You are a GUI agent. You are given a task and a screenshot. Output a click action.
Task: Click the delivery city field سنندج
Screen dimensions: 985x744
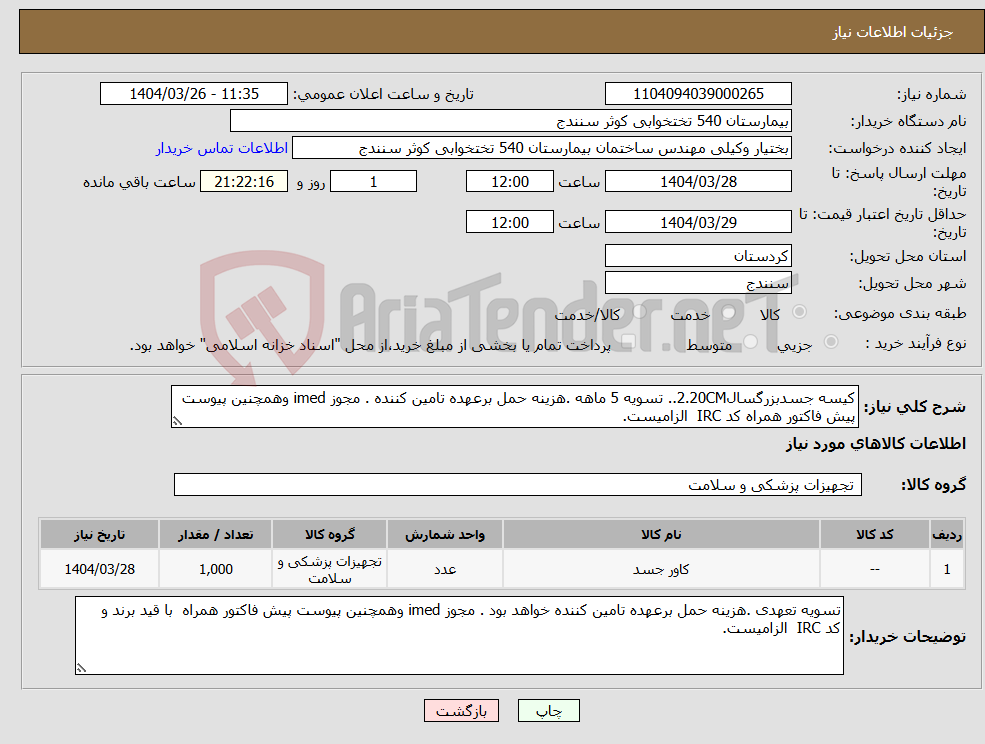pos(698,283)
